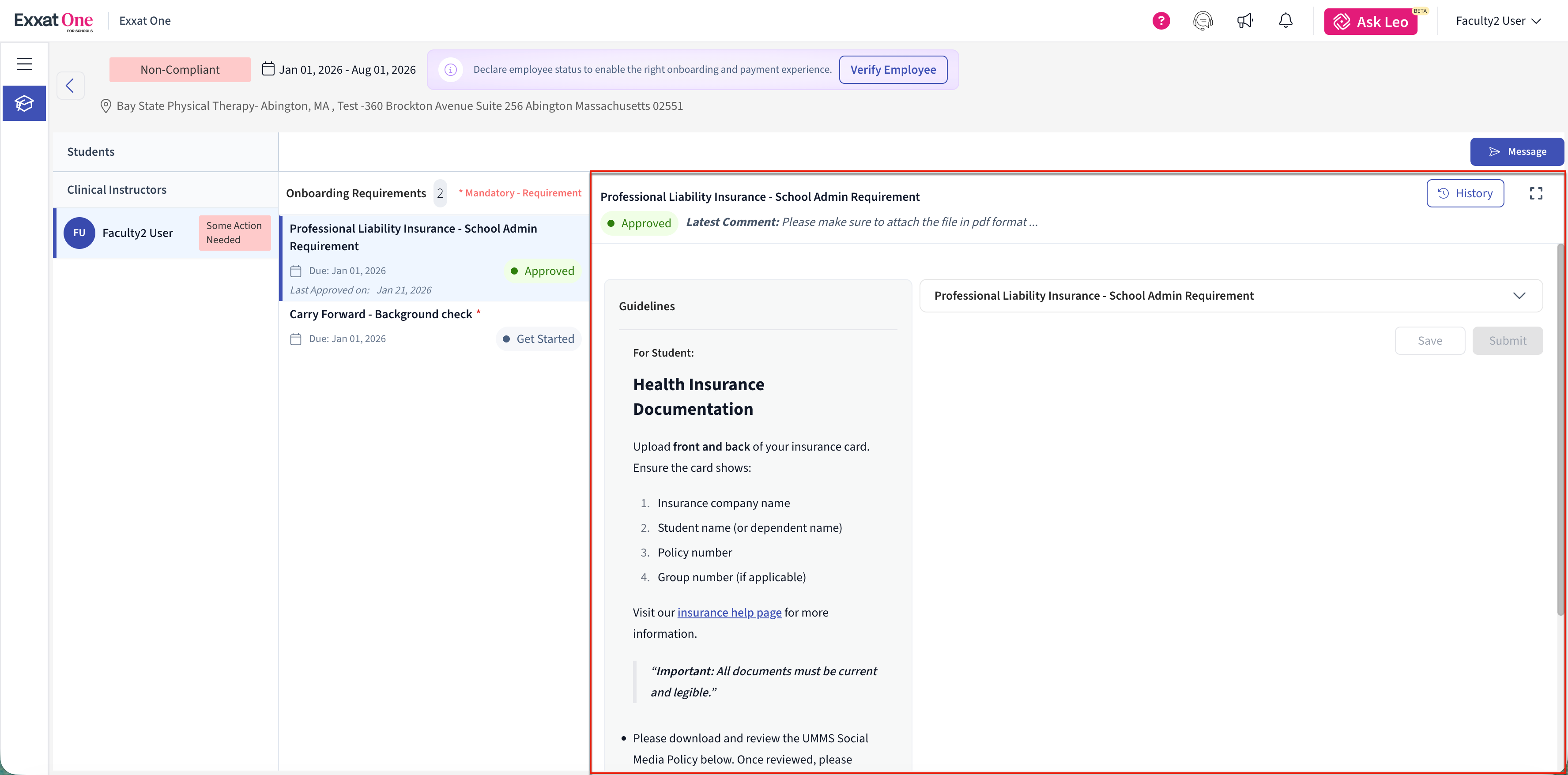The height and width of the screenshot is (775, 1568).
Task: Click the History button
Action: coord(1465,194)
